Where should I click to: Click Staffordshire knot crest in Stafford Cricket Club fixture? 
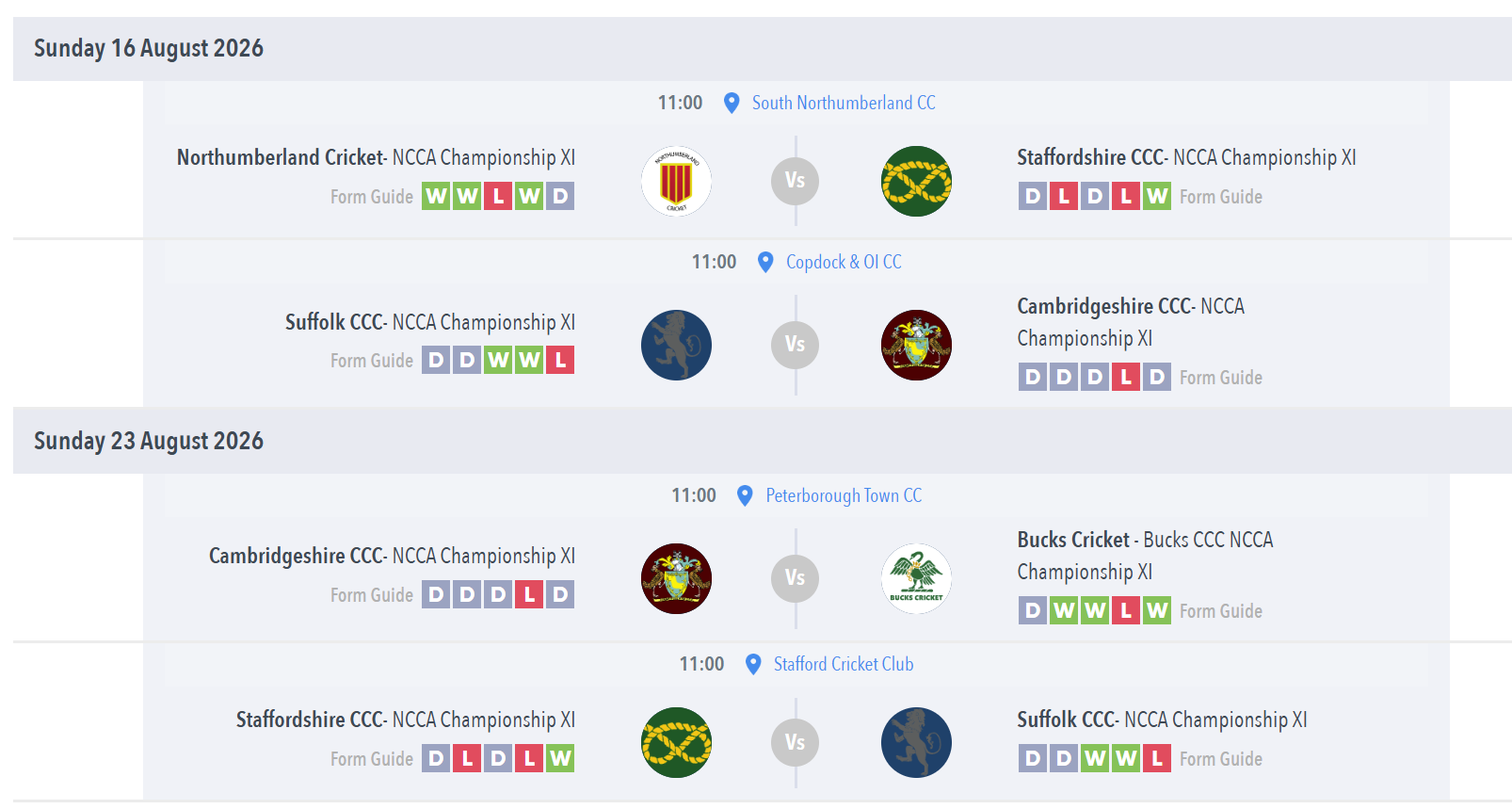point(676,742)
